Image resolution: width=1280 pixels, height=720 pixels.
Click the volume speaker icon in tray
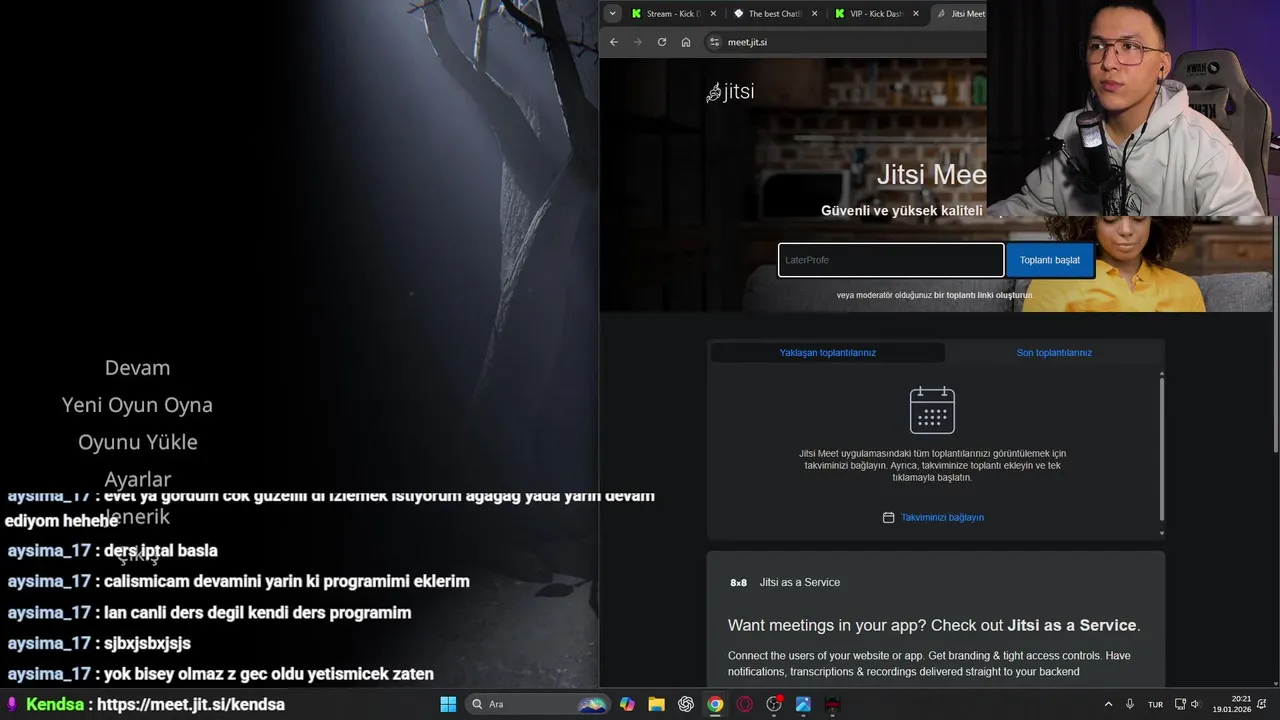coord(1195,704)
